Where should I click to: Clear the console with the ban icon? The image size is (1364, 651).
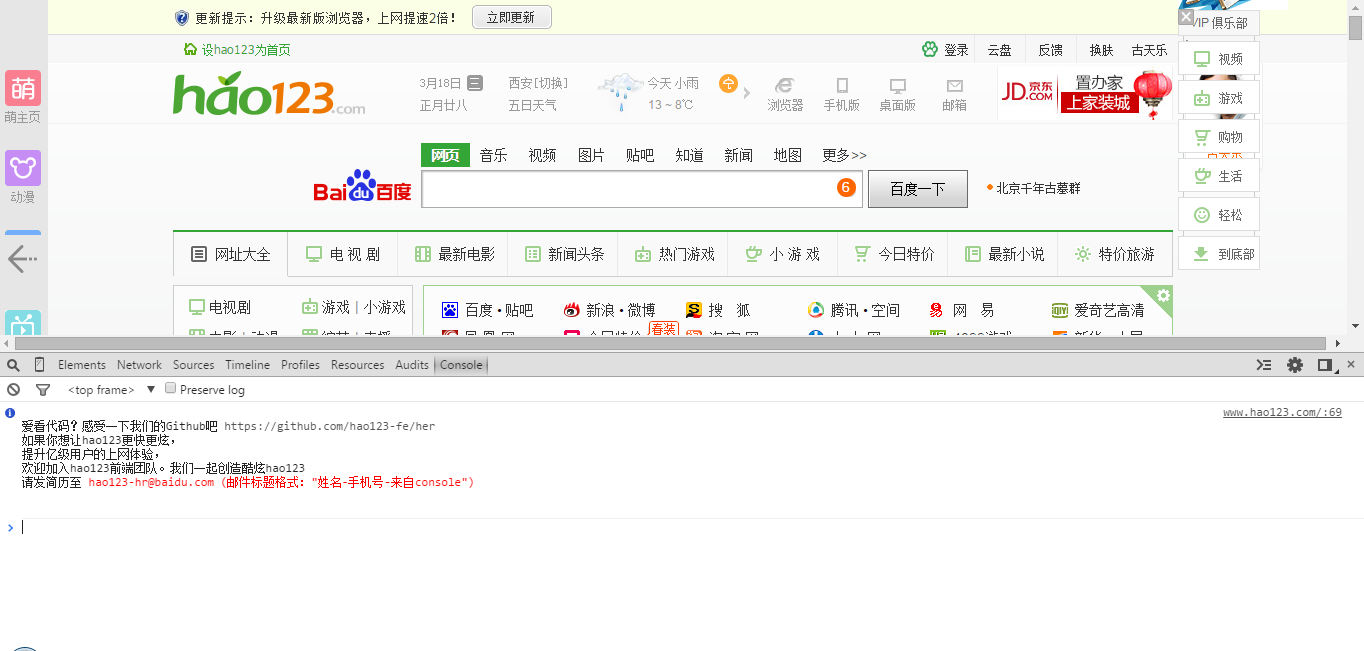[x=13, y=390]
